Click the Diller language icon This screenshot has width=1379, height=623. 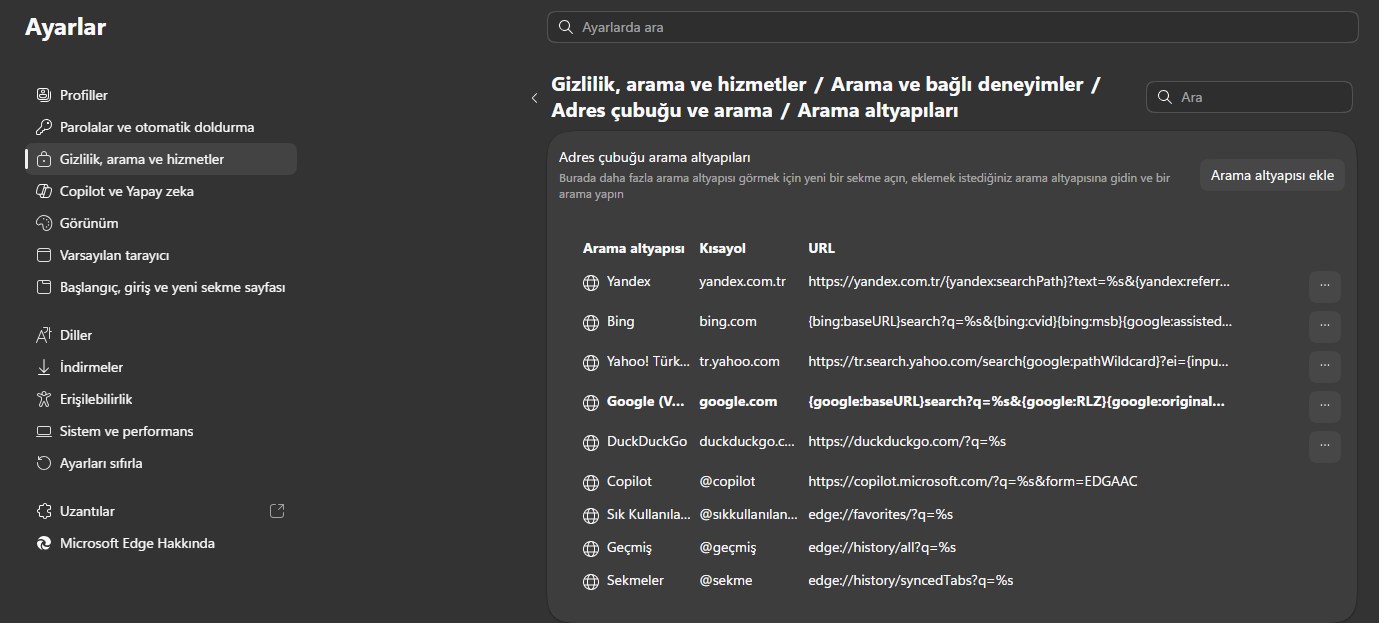[43, 335]
